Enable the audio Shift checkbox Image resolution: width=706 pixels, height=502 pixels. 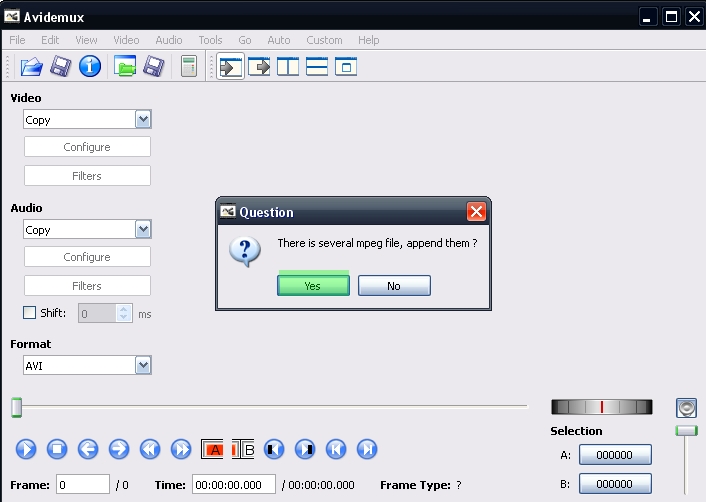click(29, 312)
